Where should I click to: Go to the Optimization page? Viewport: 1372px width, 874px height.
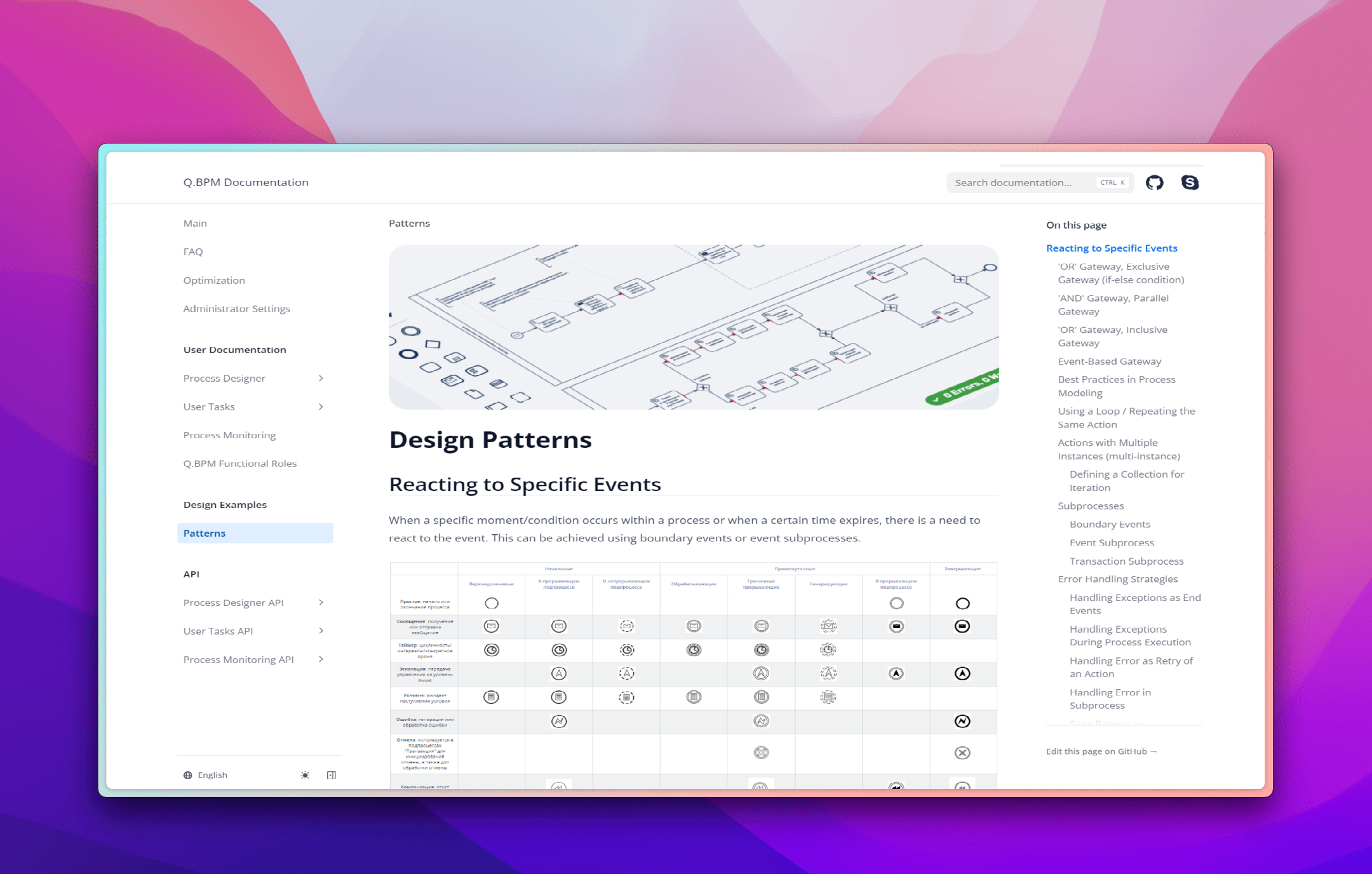(x=214, y=281)
